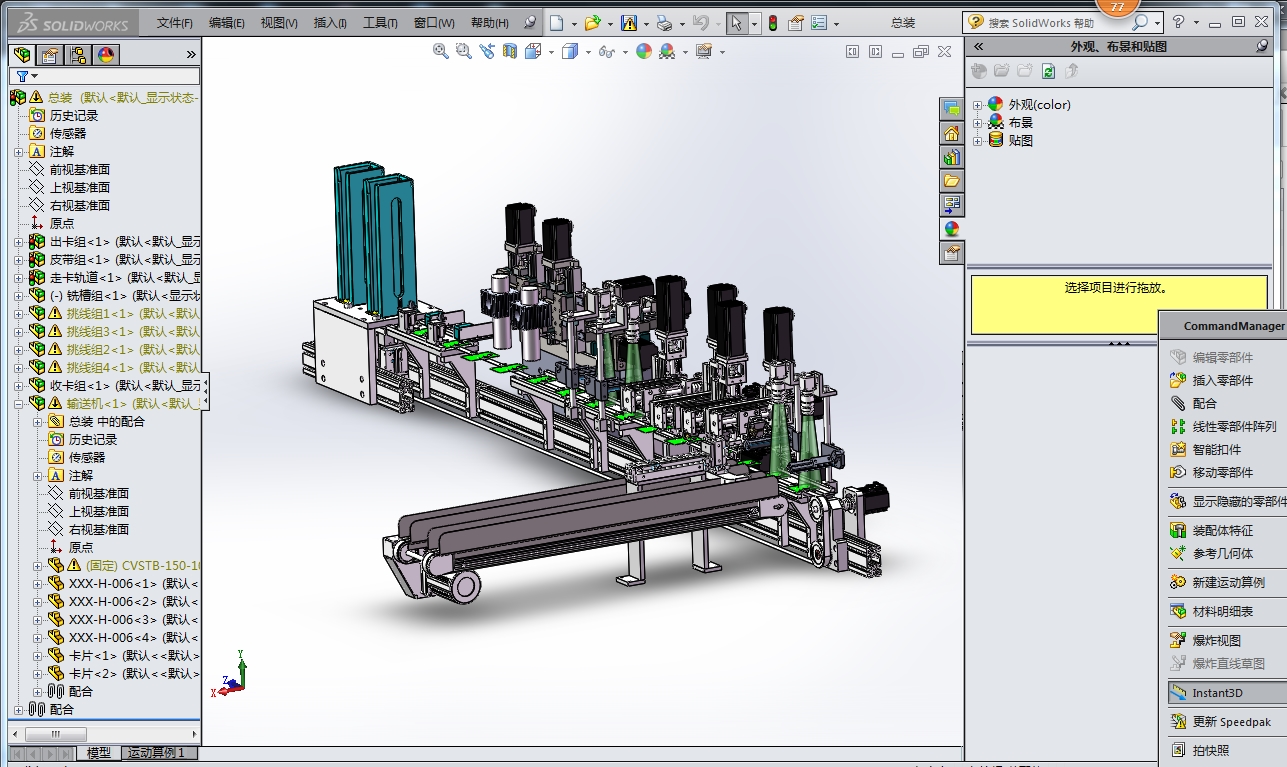
Task: Click the Print icon in top toolbar
Action: (663, 23)
